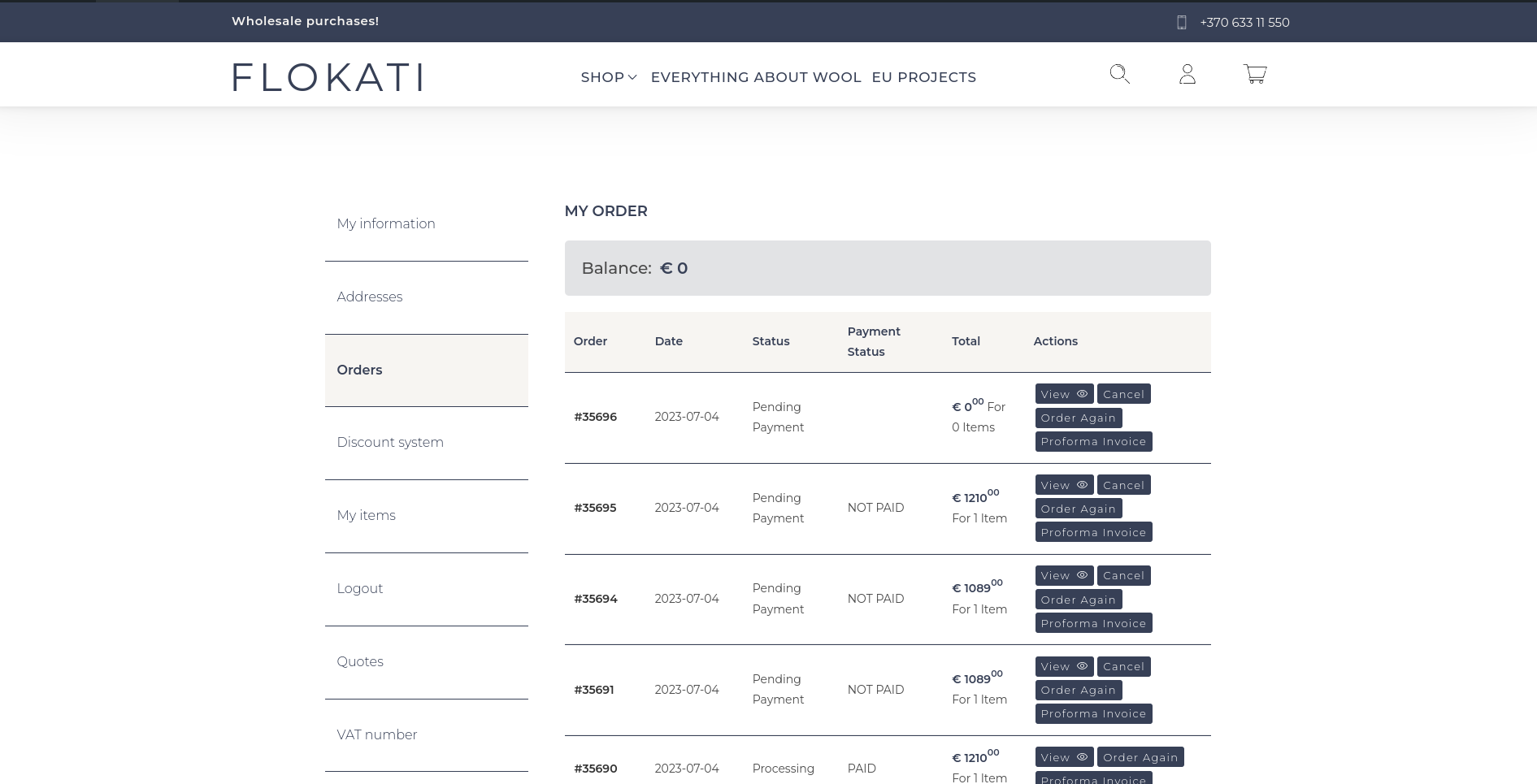Click the Payment Status column header
This screenshot has width=1537, height=784.
point(874,341)
